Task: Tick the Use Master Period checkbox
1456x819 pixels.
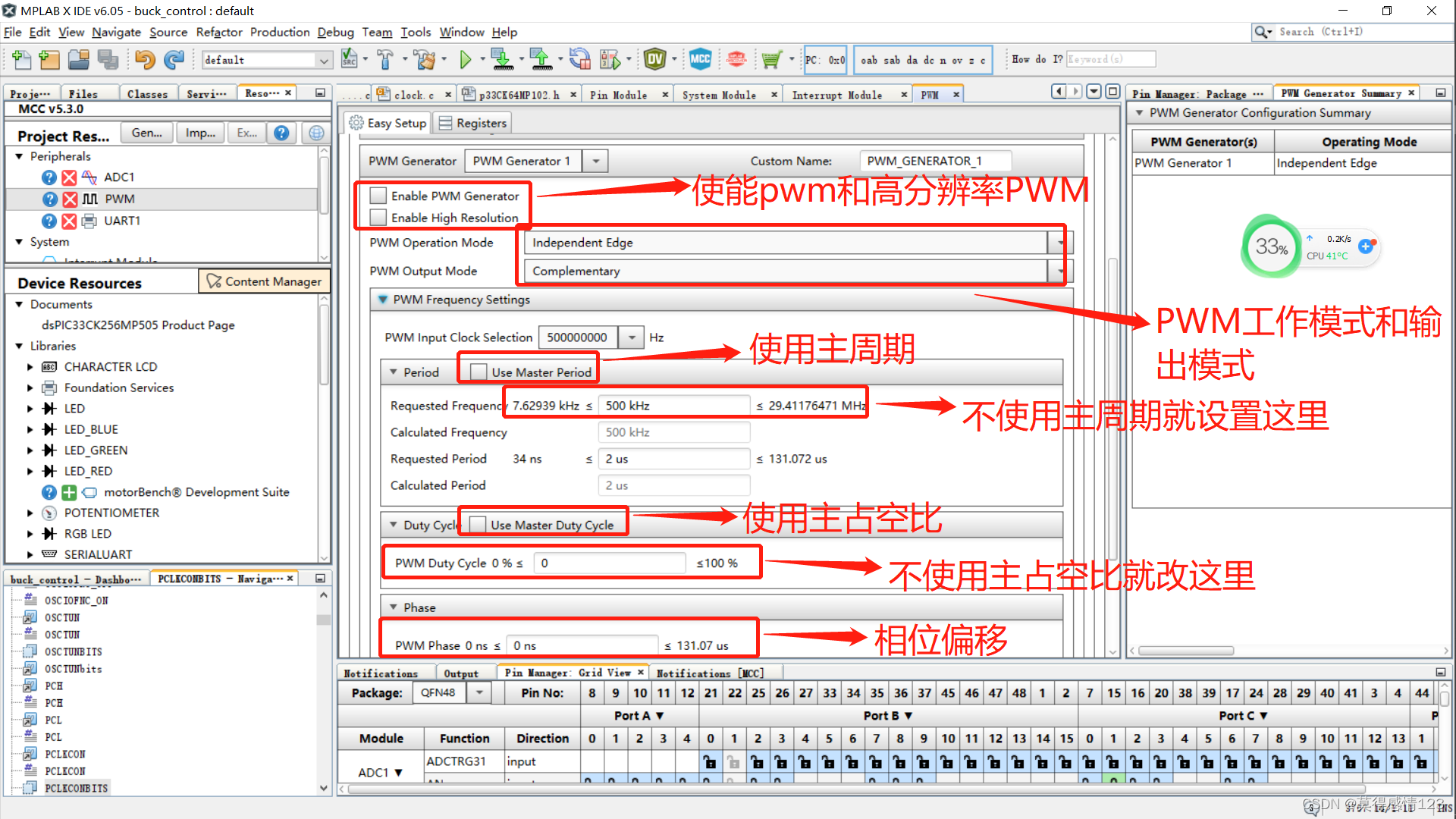Action: pos(479,372)
